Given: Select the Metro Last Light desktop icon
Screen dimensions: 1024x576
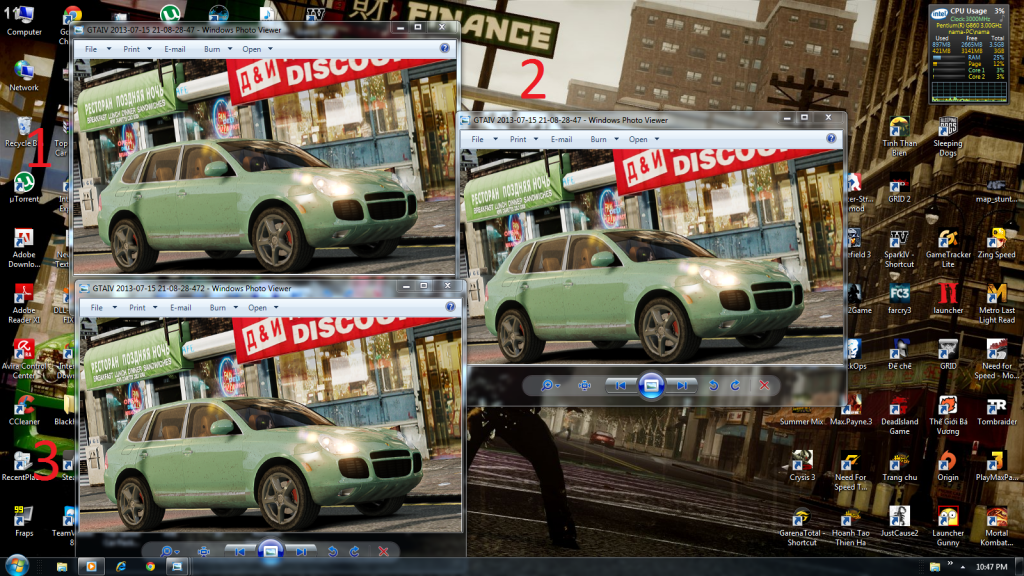Looking at the screenshot, I should tap(996, 304).
